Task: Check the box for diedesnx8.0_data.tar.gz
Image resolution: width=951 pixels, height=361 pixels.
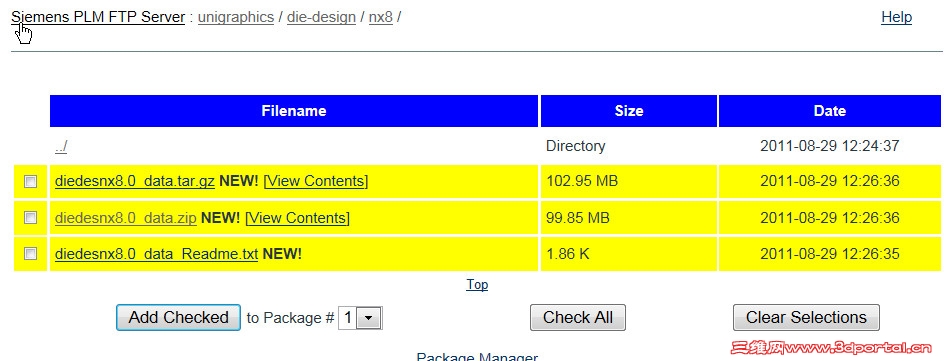Action: pyautogui.click(x=30, y=181)
